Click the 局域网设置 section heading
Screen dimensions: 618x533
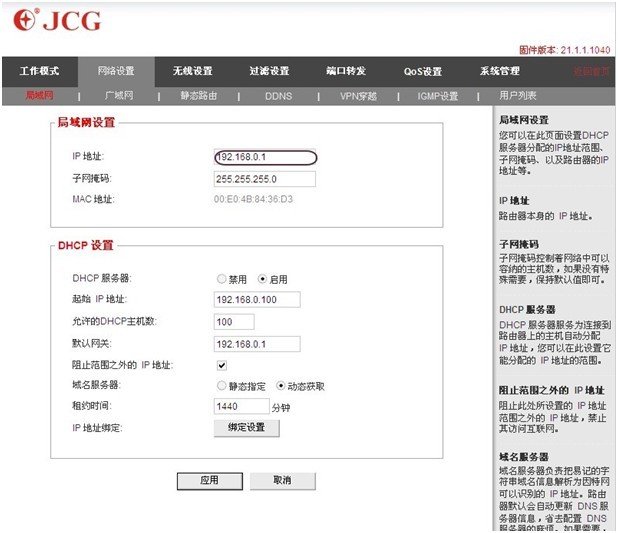coord(86,122)
